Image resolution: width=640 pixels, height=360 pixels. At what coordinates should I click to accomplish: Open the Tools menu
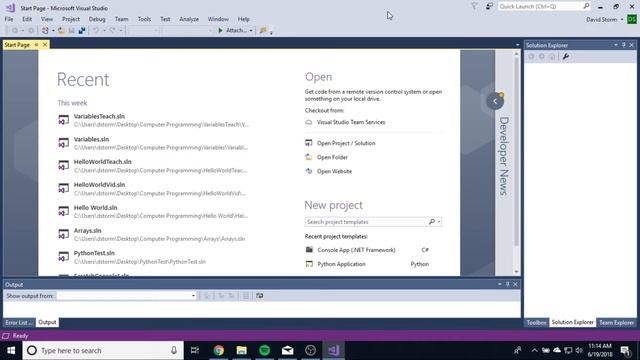click(x=144, y=19)
